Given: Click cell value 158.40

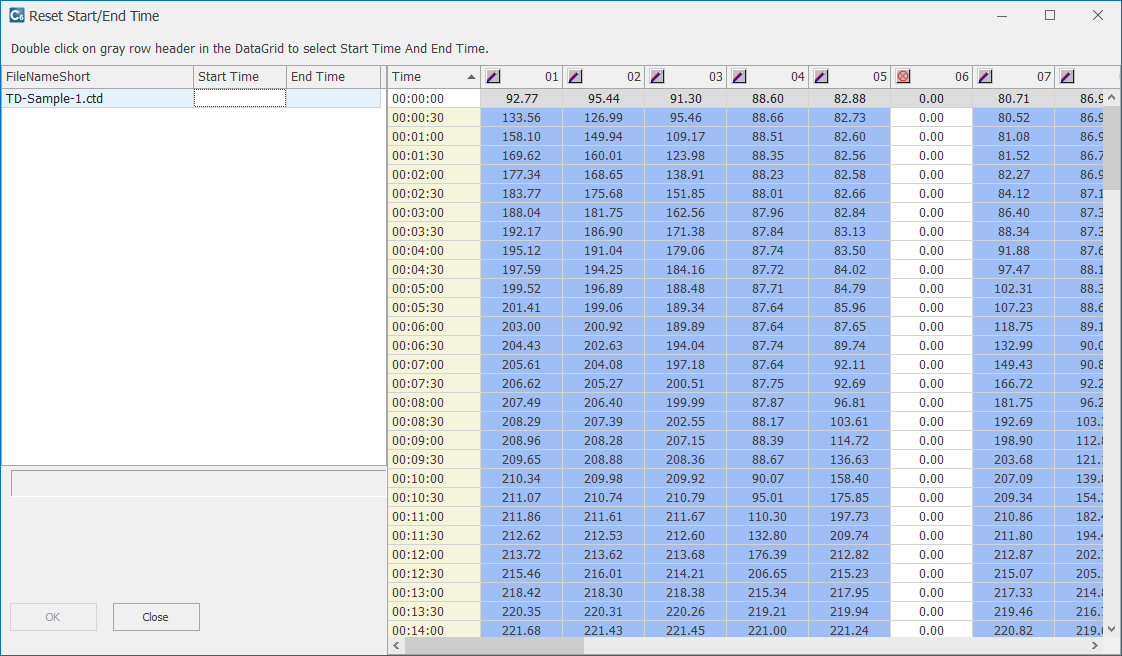Looking at the screenshot, I should pos(849,479).
